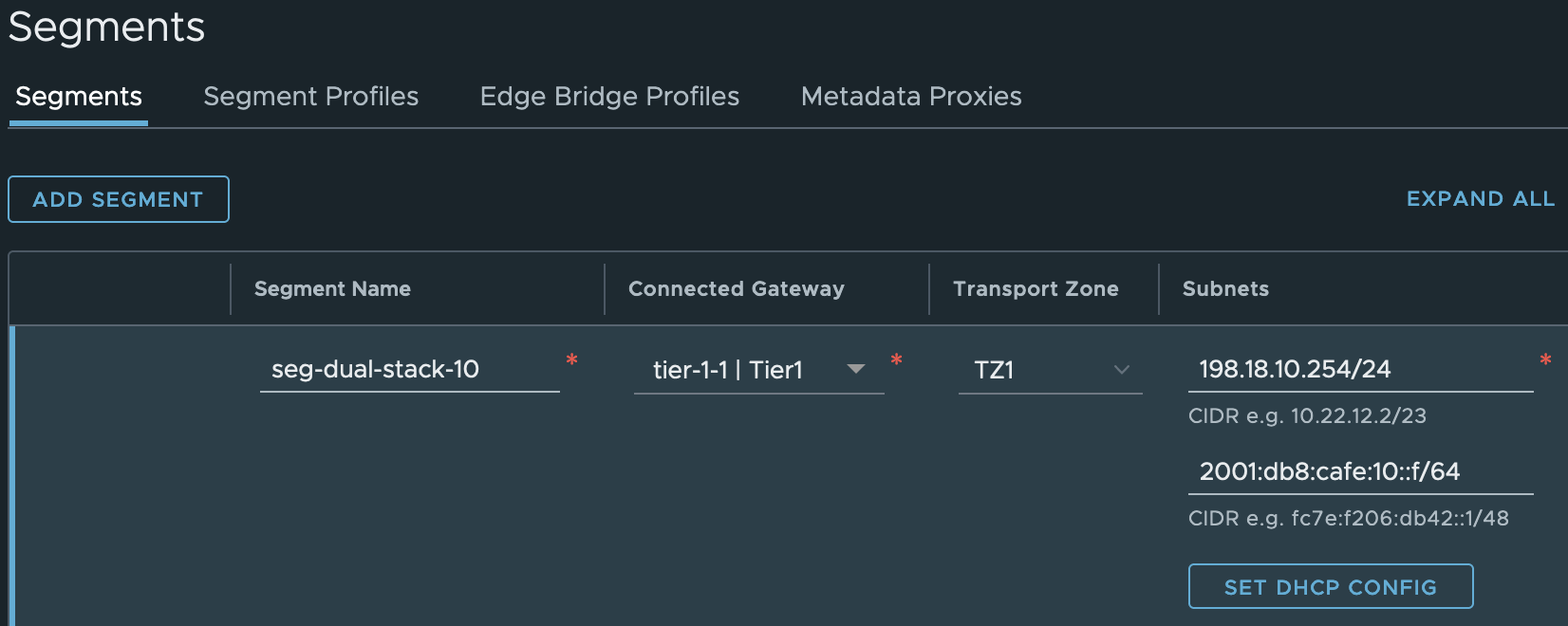Screen dimensions: 1568x626
Task: Click the 198.18.10.254/24 IPv4 subnet field
Action: coord(1357,370)
